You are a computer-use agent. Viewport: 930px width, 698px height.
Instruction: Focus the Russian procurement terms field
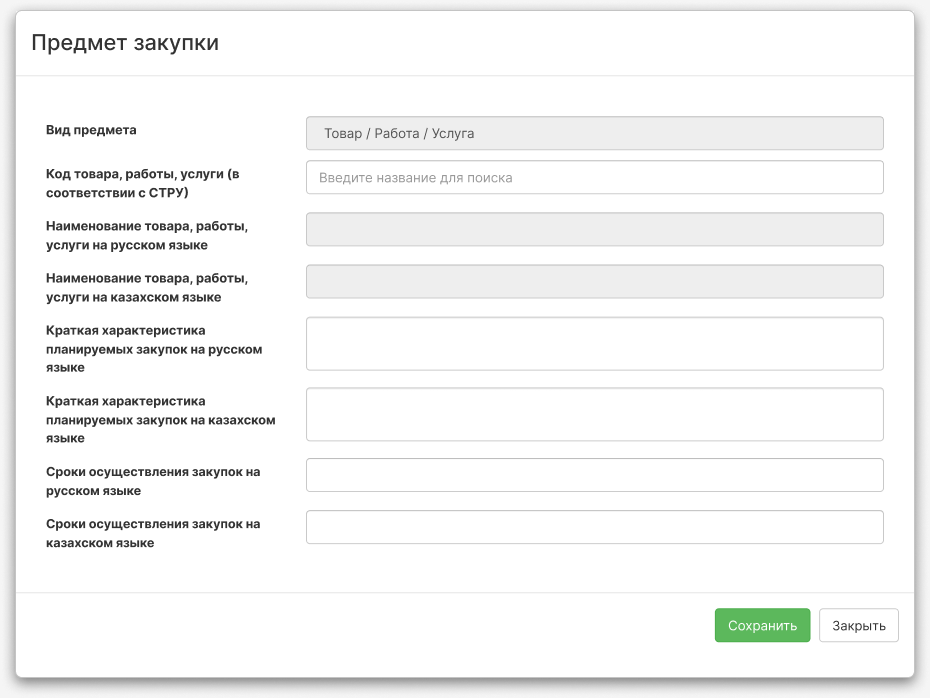[594, 475]
